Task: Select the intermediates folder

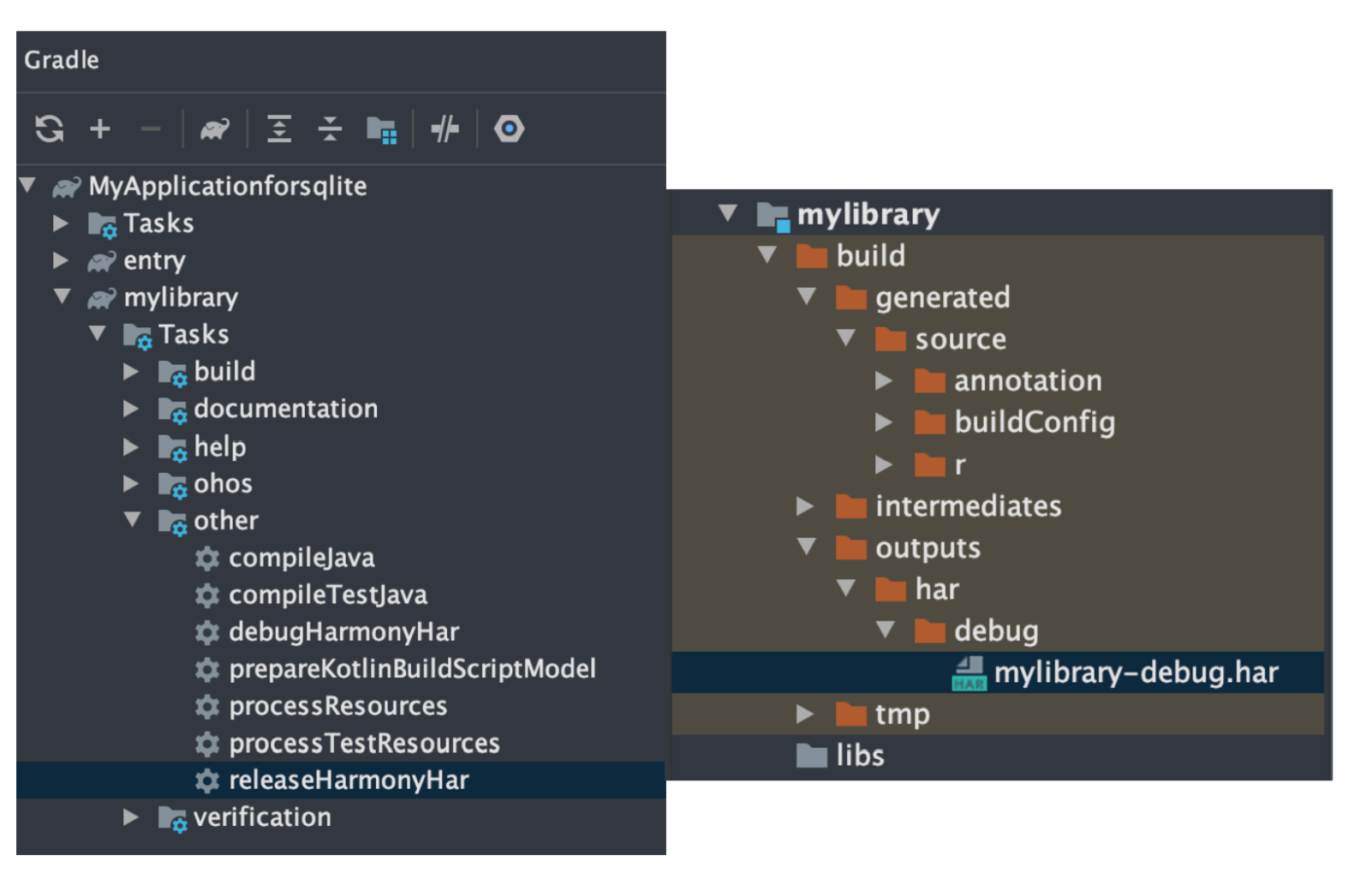Action: pyautogui.click(x=968, y=506)
